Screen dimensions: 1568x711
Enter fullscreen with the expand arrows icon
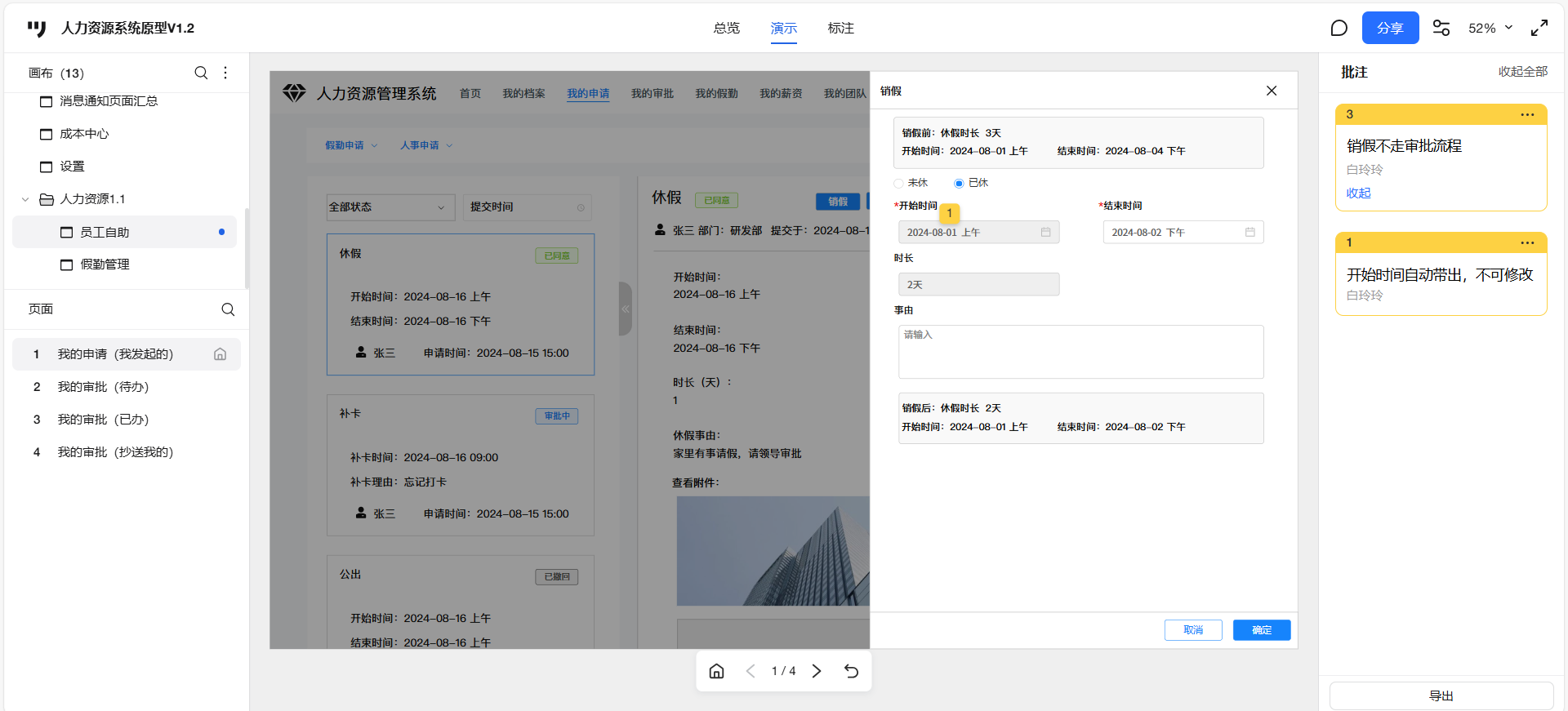coord(1539,29)
